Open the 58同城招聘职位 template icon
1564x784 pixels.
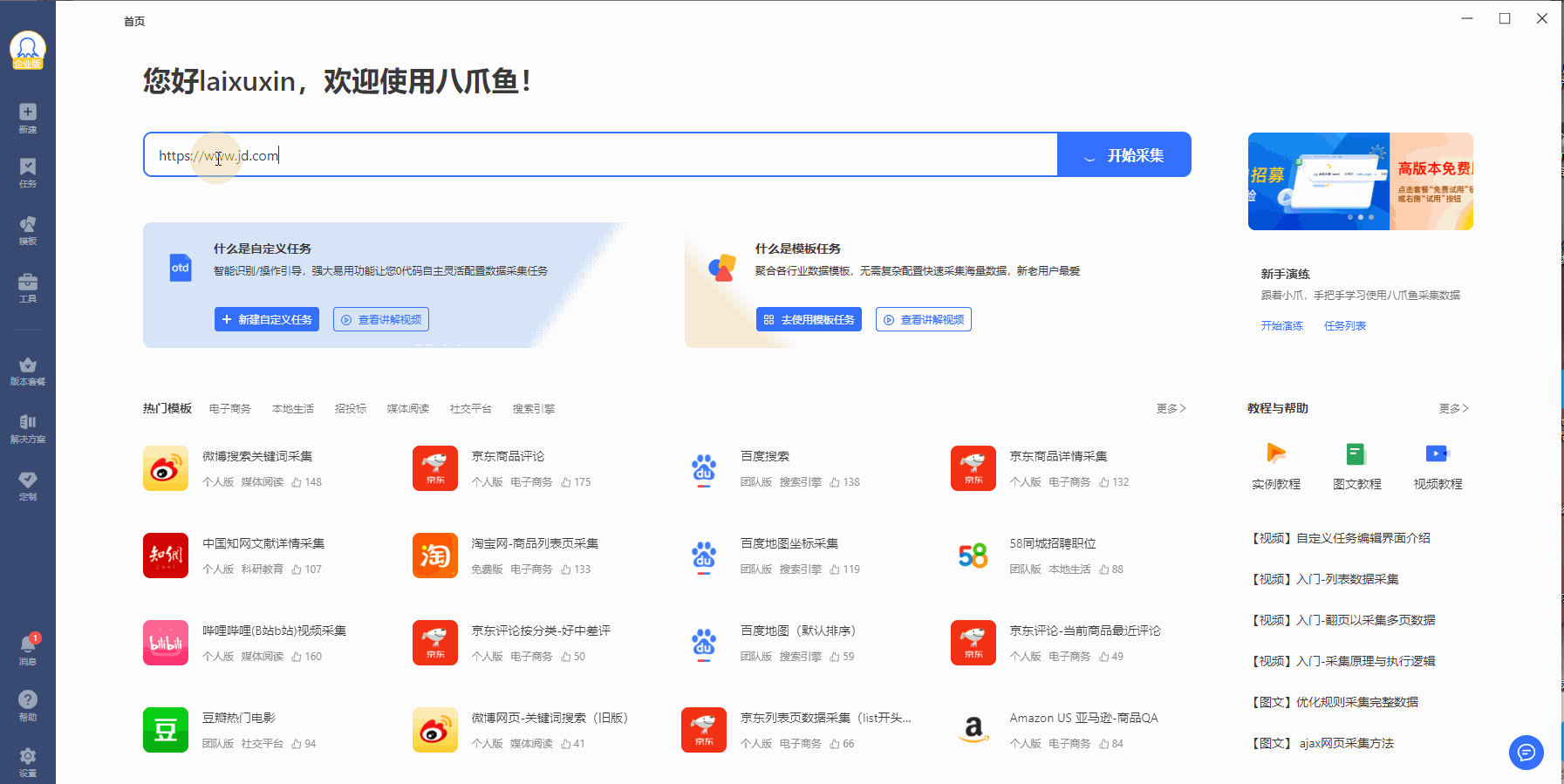(973, 556)
